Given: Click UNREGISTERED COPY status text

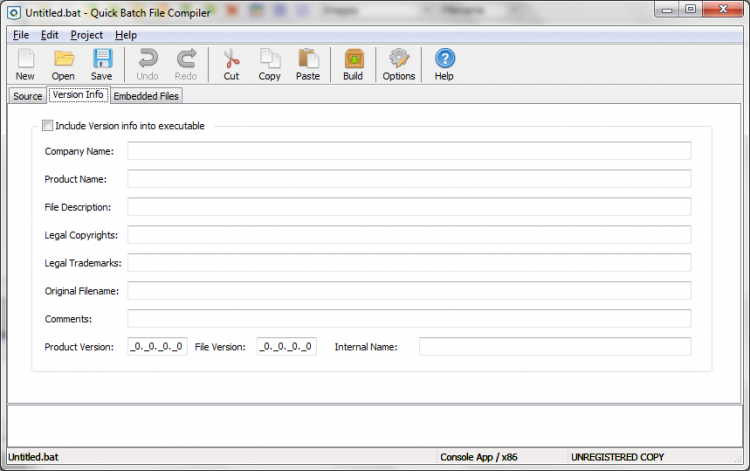Looking at the screenshot, I should pyautogui.click(x=618, y=457).
